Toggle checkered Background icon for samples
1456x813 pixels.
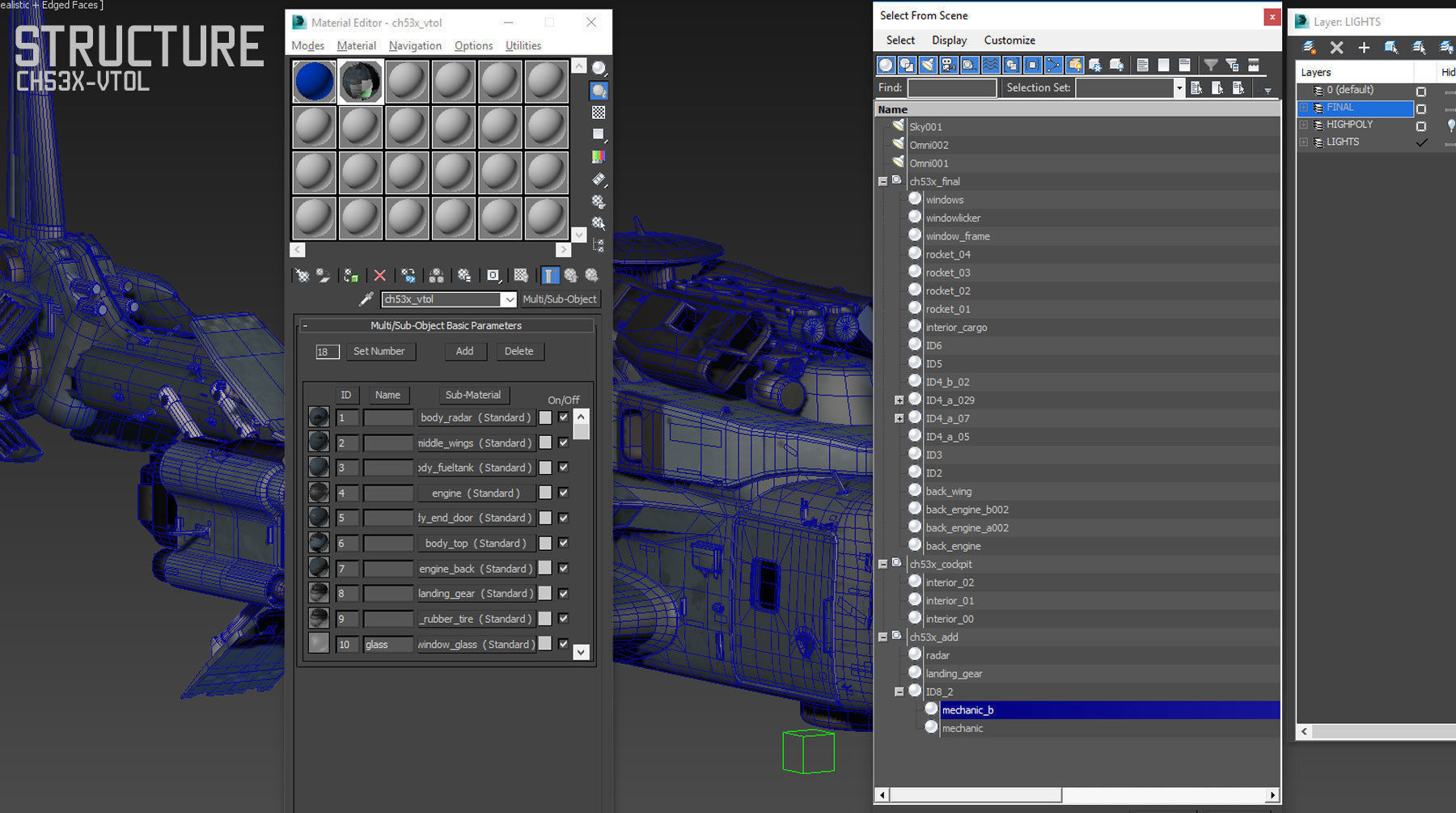pyautogui.click(x=599, y=112)
